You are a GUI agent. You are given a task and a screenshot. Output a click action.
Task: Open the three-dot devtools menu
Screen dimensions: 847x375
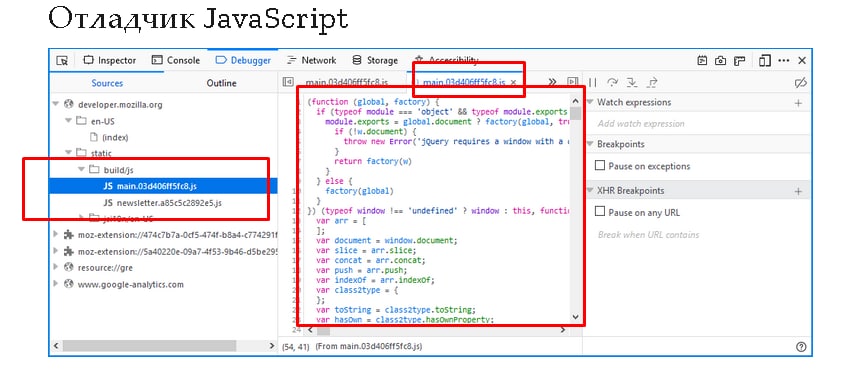(x=784, y=61)
